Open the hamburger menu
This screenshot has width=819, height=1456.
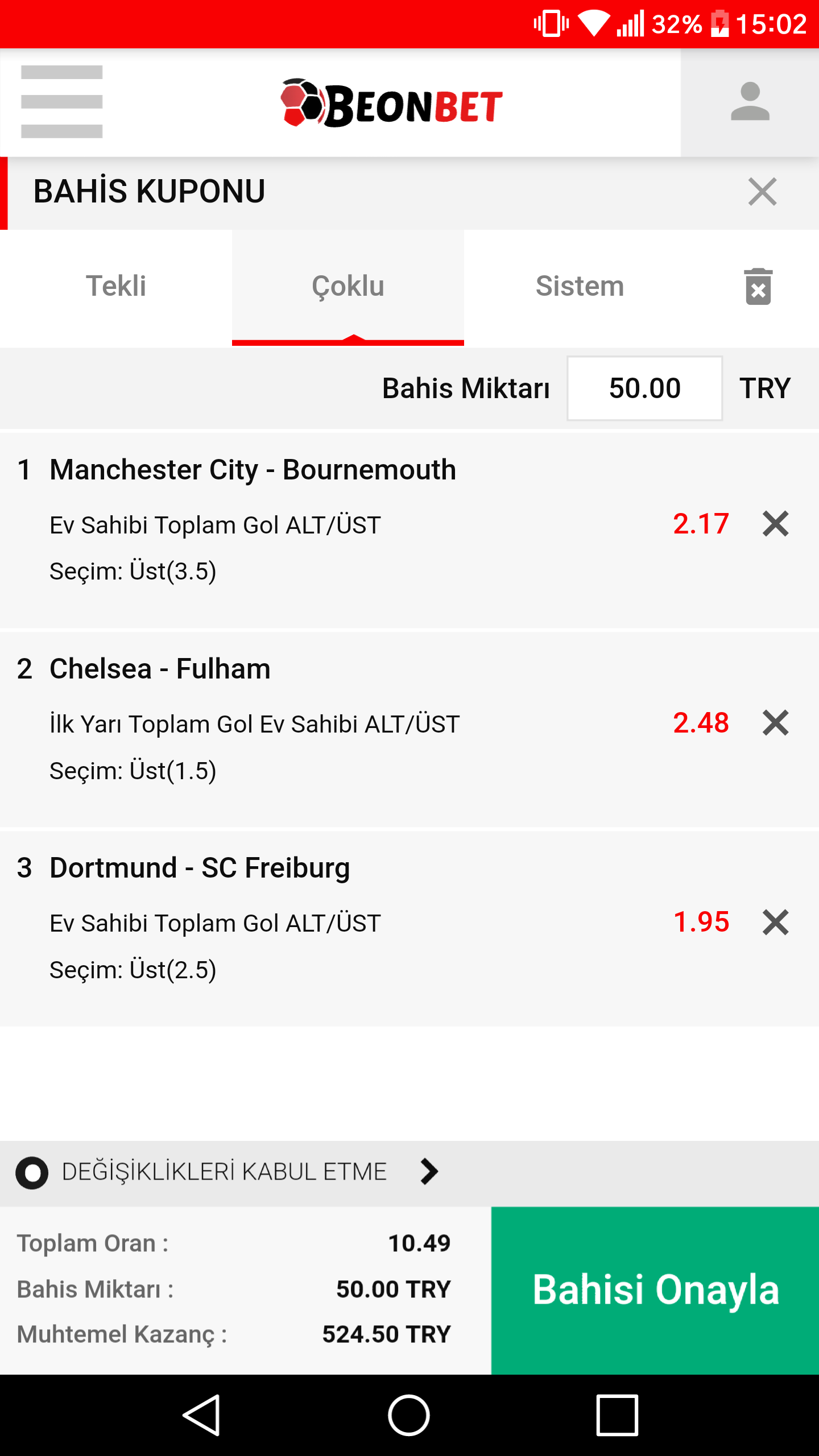point(61,102)
